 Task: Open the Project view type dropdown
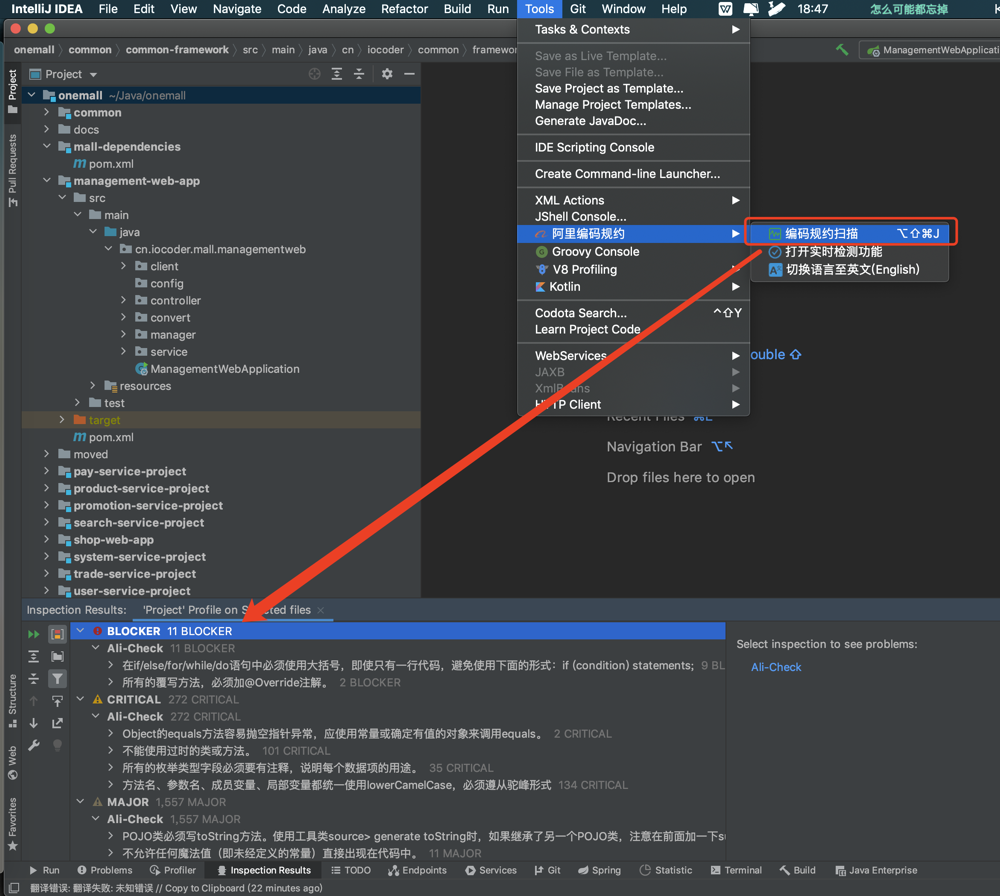point(63,74)
